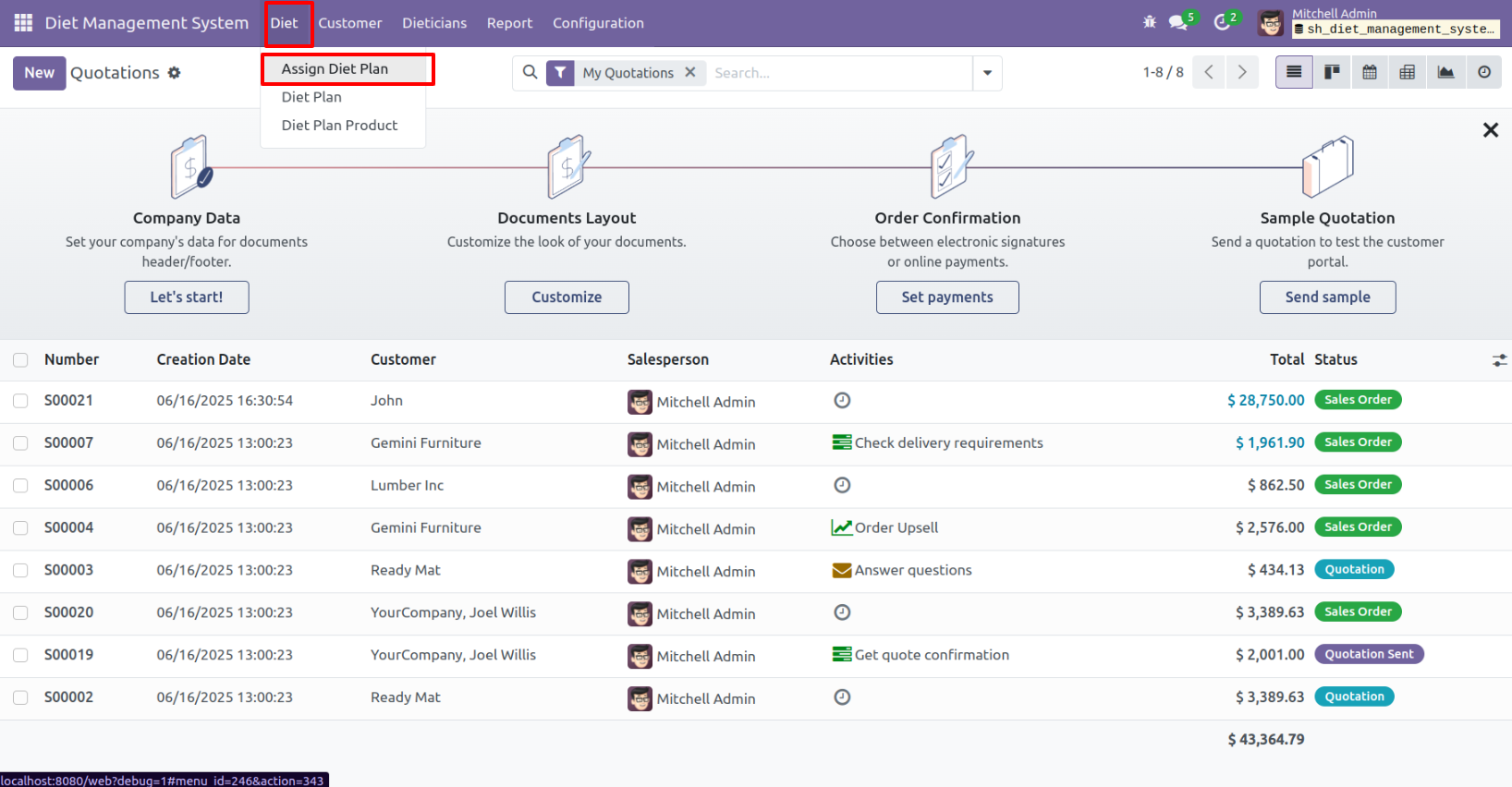Click the Diet menu in navbar

point(285,23)
